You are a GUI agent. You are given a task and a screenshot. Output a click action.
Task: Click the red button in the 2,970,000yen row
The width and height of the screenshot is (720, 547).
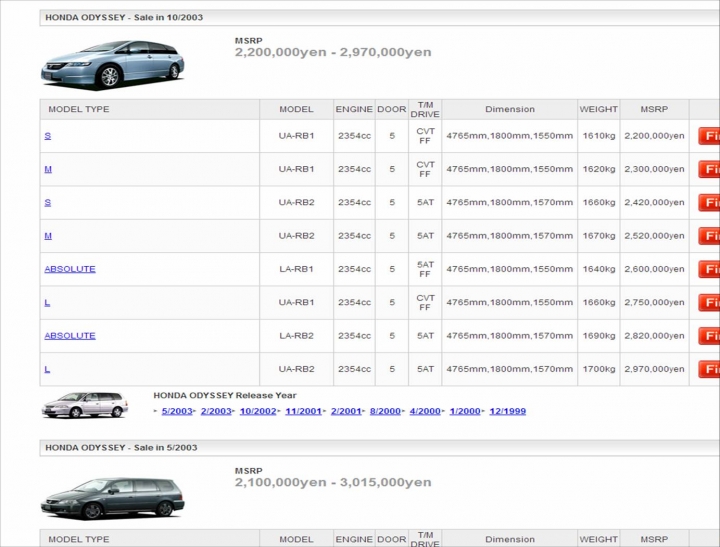pos(709,369)
